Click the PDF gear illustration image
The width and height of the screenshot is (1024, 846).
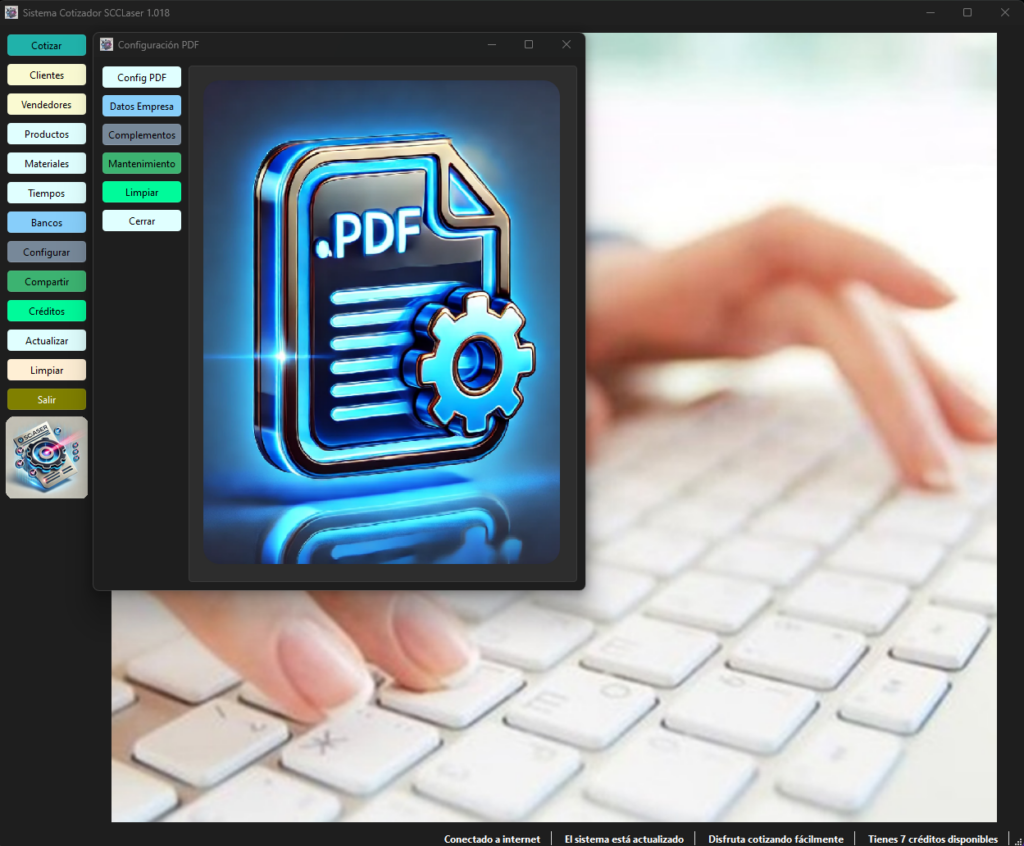(381, 322)
